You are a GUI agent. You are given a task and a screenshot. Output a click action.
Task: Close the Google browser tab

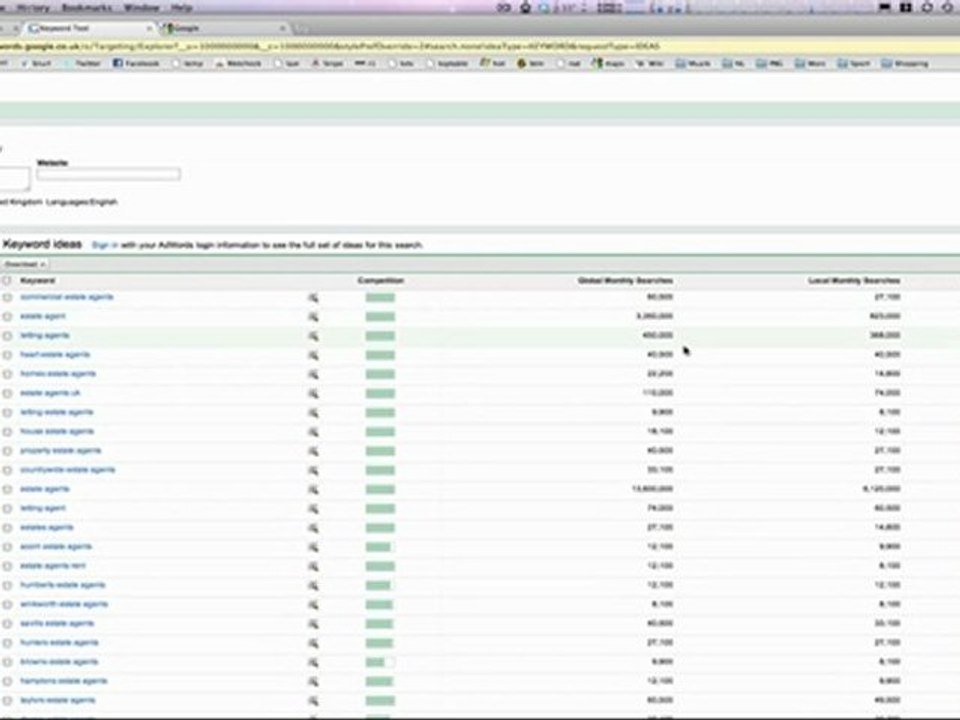pos(282,28)
